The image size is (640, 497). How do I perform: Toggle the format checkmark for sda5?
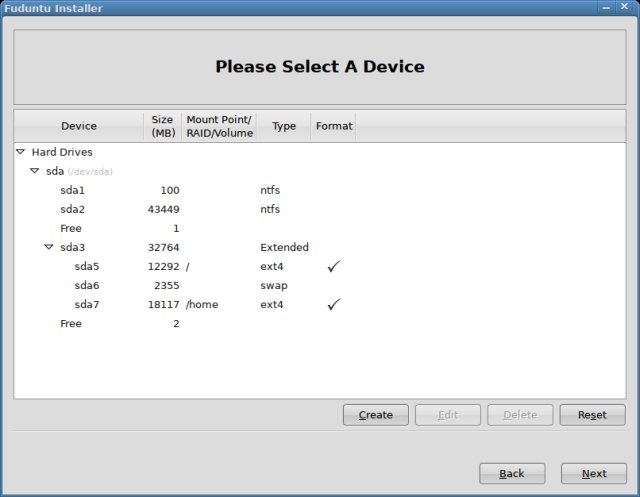click(334, 266)
